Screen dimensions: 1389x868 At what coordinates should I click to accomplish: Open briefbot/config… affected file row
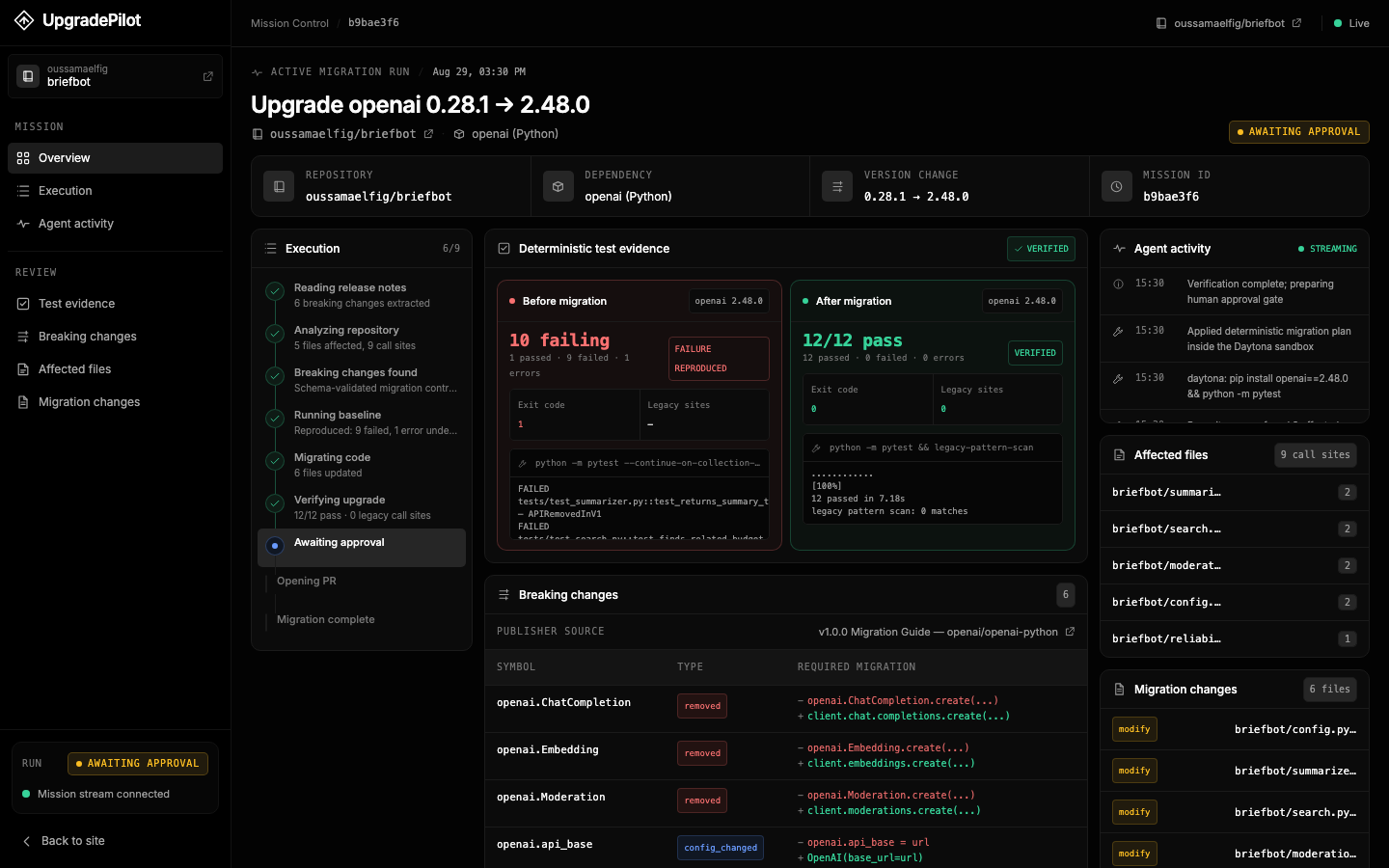click(1235, 603)
